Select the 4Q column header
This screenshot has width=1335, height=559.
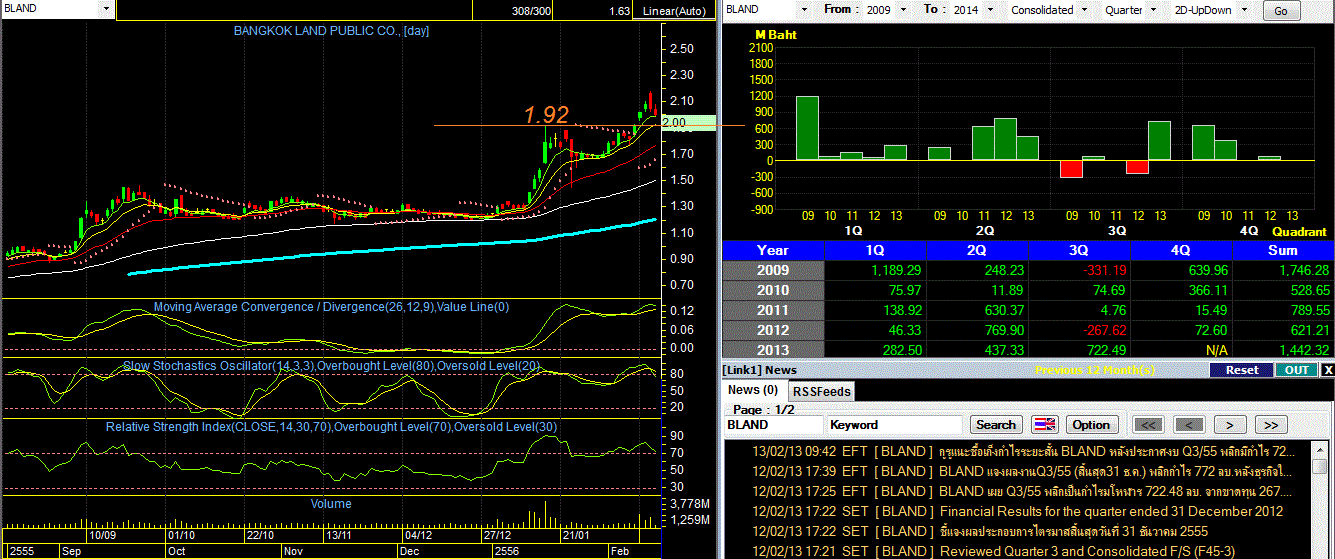tap(1182, 250)
